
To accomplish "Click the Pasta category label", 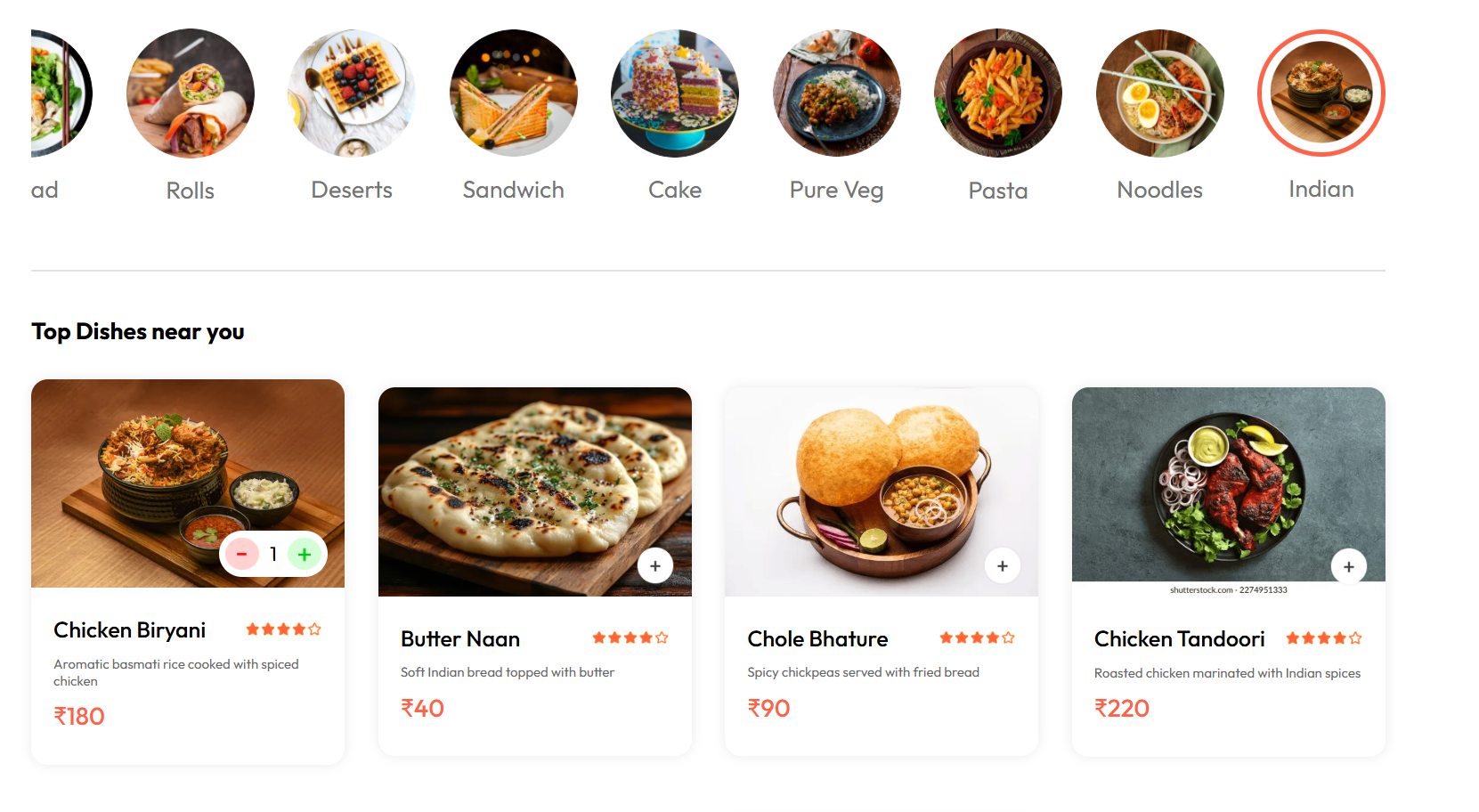I will click(998, 191).
